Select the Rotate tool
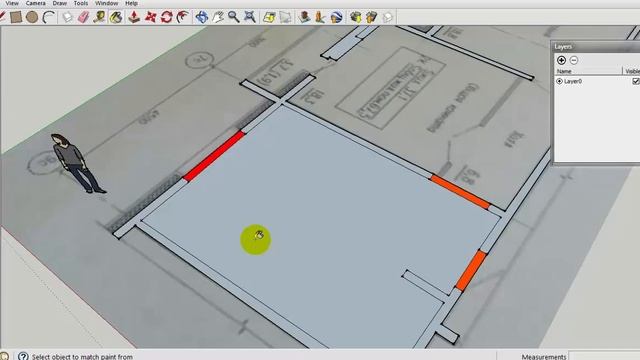 tap(167, 17)
